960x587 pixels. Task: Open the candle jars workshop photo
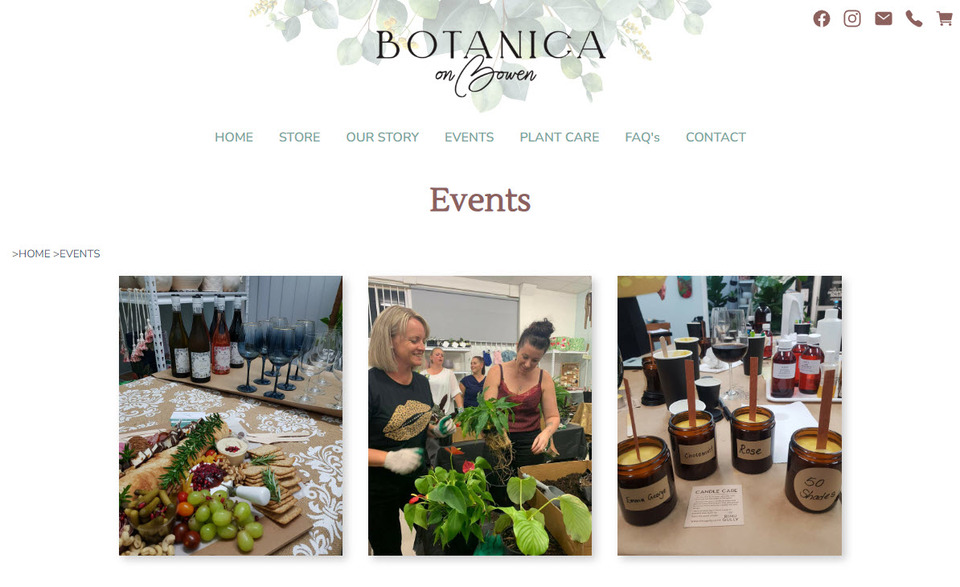tap(729, 416)
